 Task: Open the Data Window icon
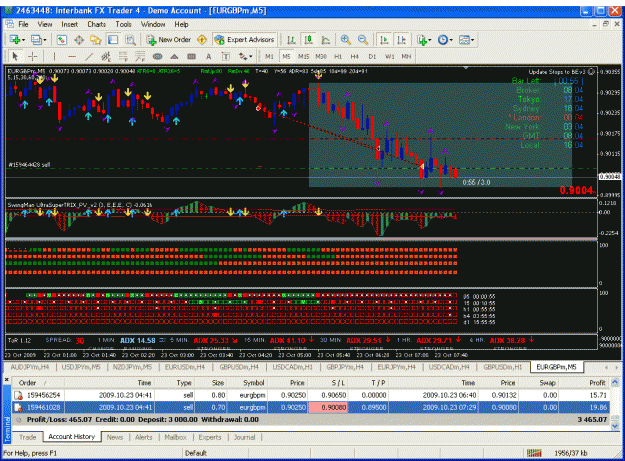(79, 40)
